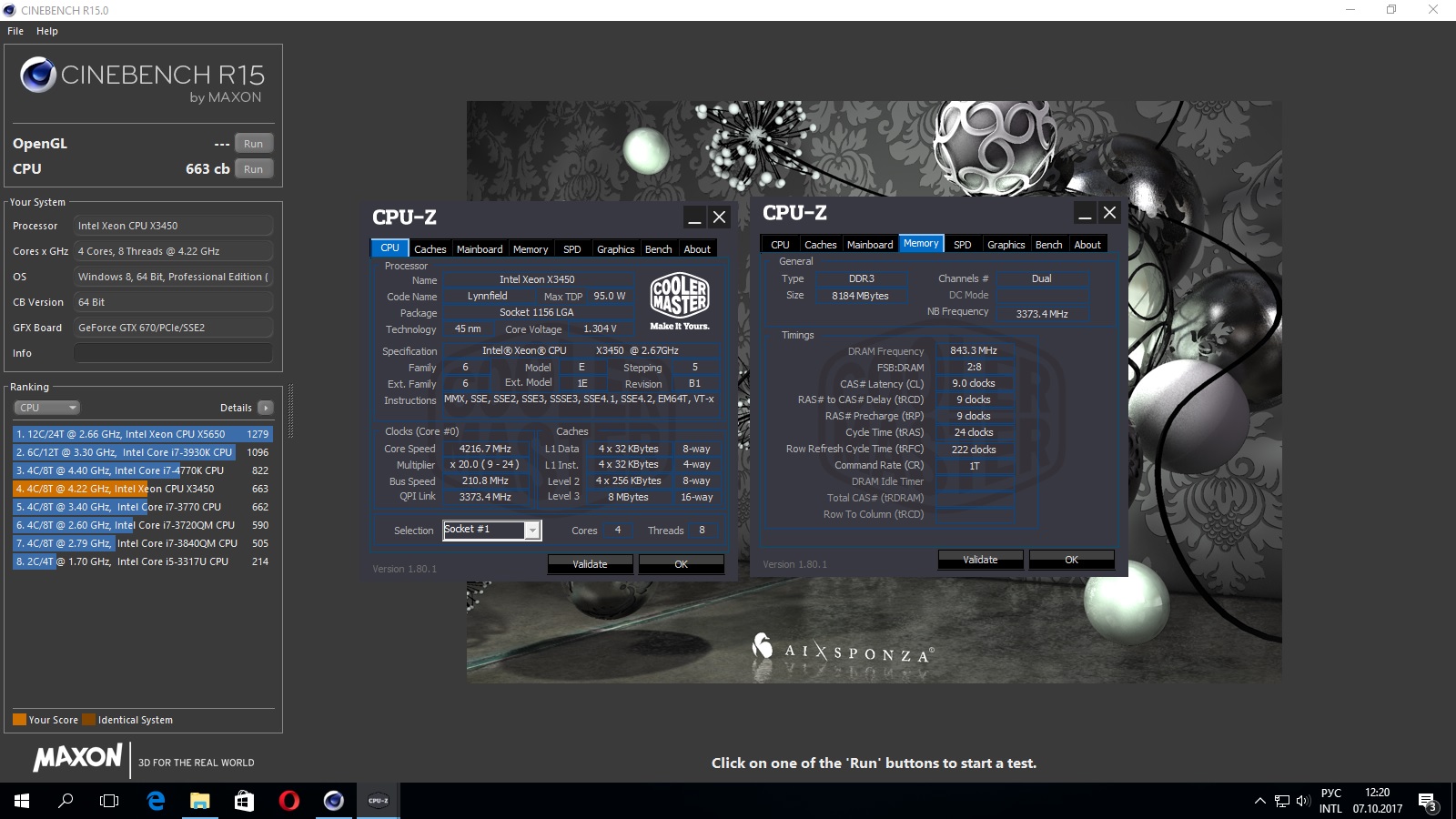
Task: Open volume control tray icon
Action: pos(1302,801)
